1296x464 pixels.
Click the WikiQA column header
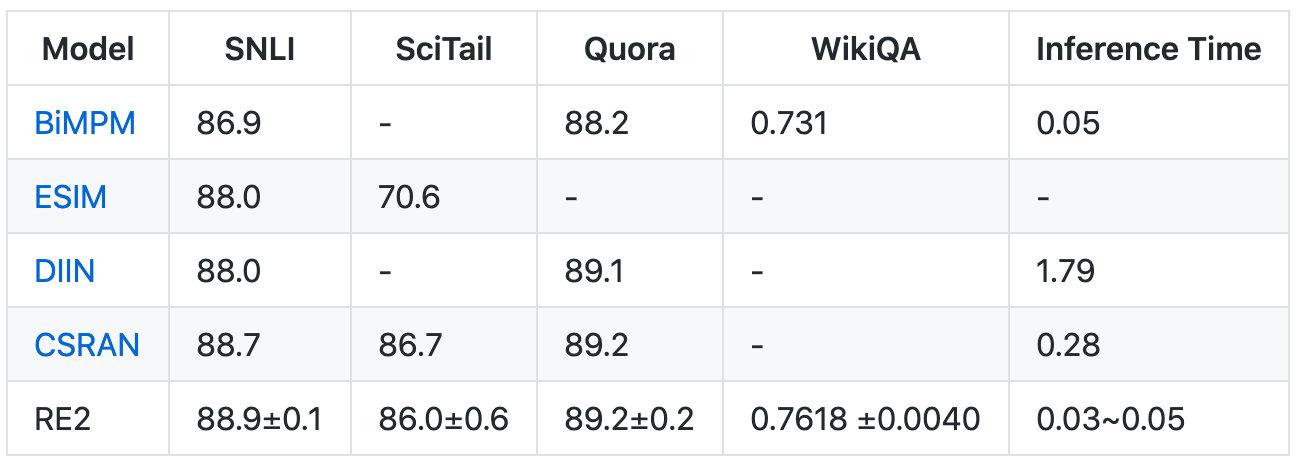tap(866, 49)
